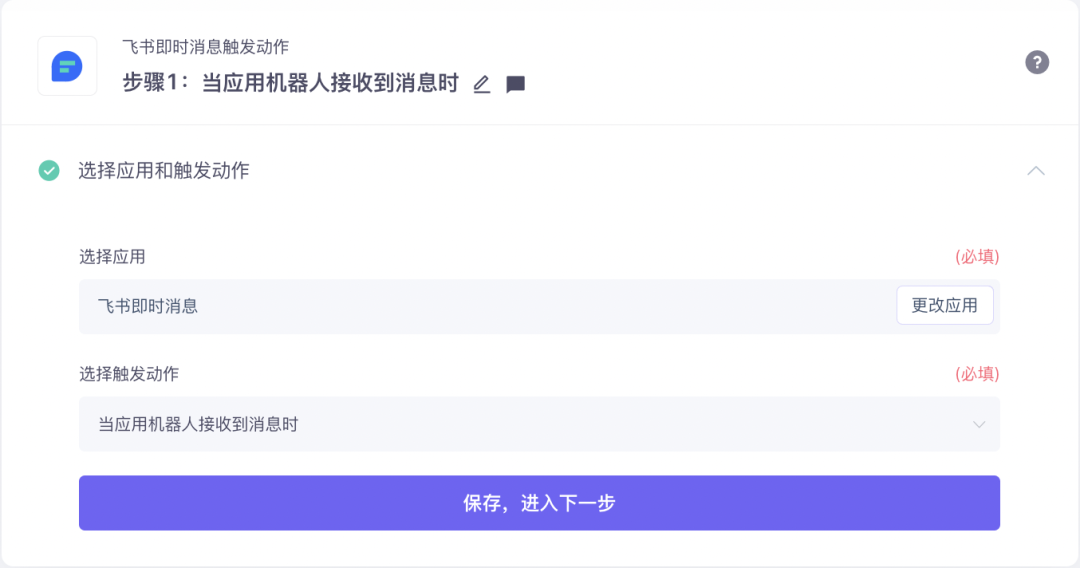
Task: Click the 选择应用和触发动作 section header
Action: 164,171
